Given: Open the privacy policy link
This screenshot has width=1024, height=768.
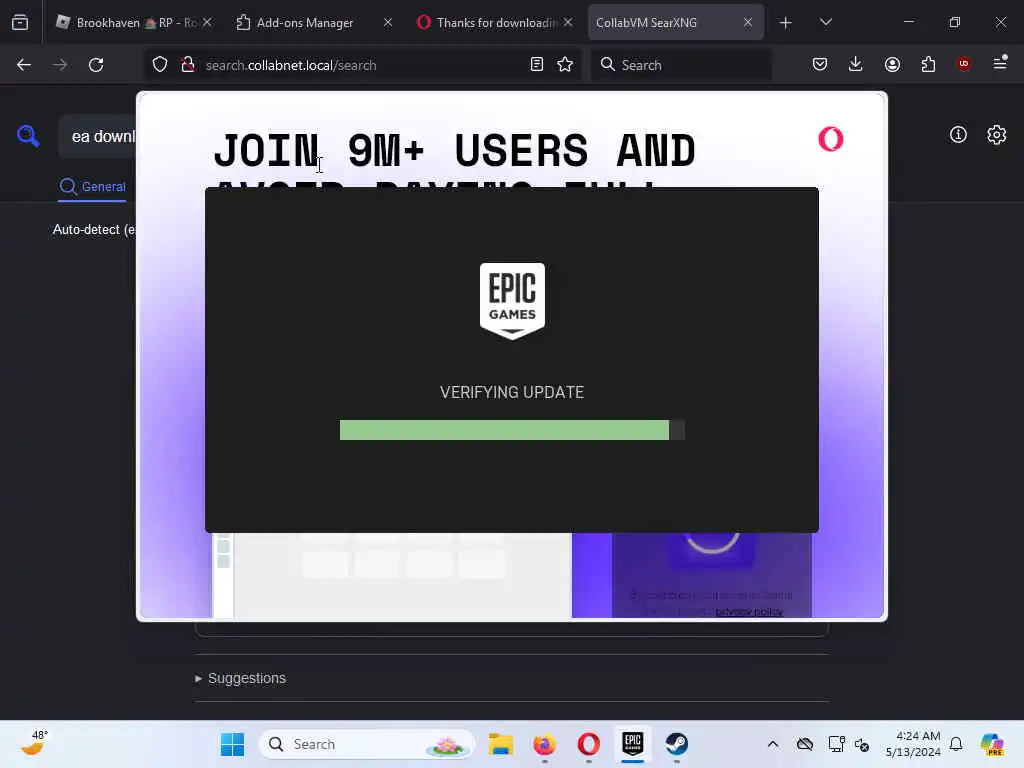Looking at the screenshot, I should pyautogui.click(x=749, y=612).
